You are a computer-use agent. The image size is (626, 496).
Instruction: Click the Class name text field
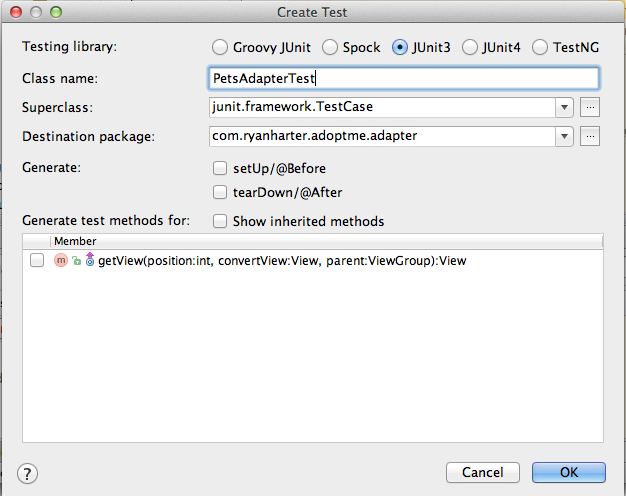[404, 78]
